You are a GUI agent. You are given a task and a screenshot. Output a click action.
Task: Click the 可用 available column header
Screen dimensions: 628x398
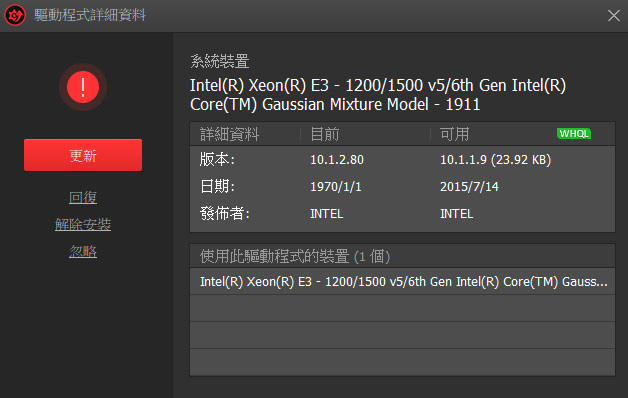pyautogui.click(x=455, y=134)
